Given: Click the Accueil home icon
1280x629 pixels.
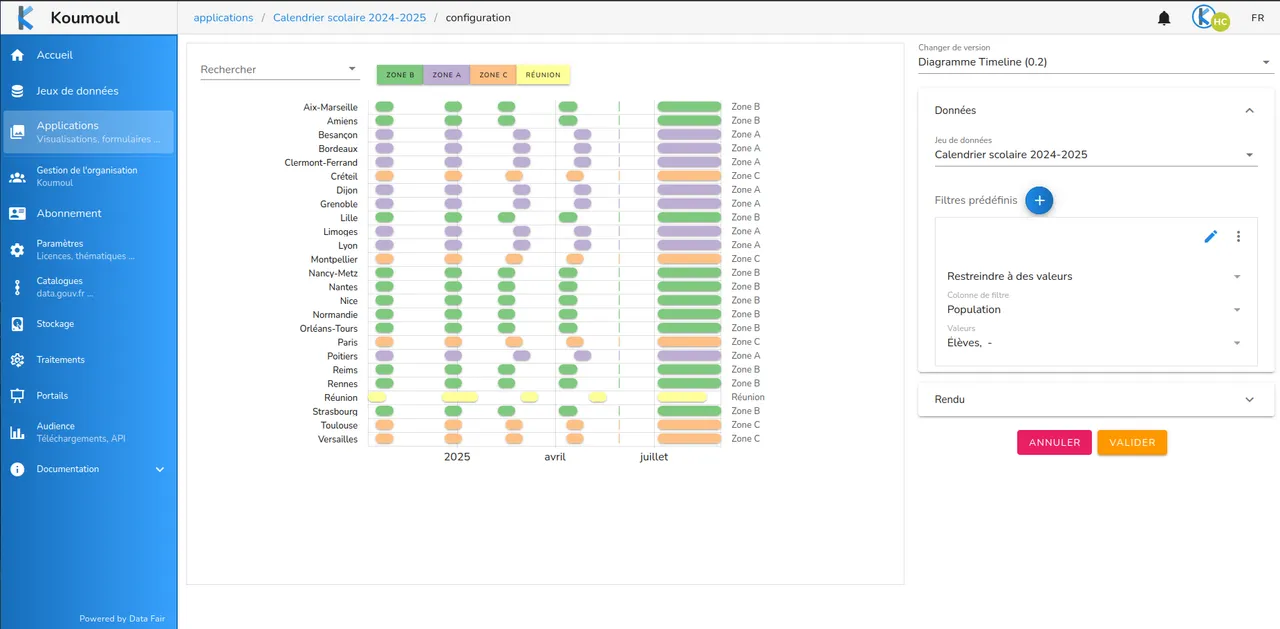Looking at the screenshot, I should click(17, 55).
